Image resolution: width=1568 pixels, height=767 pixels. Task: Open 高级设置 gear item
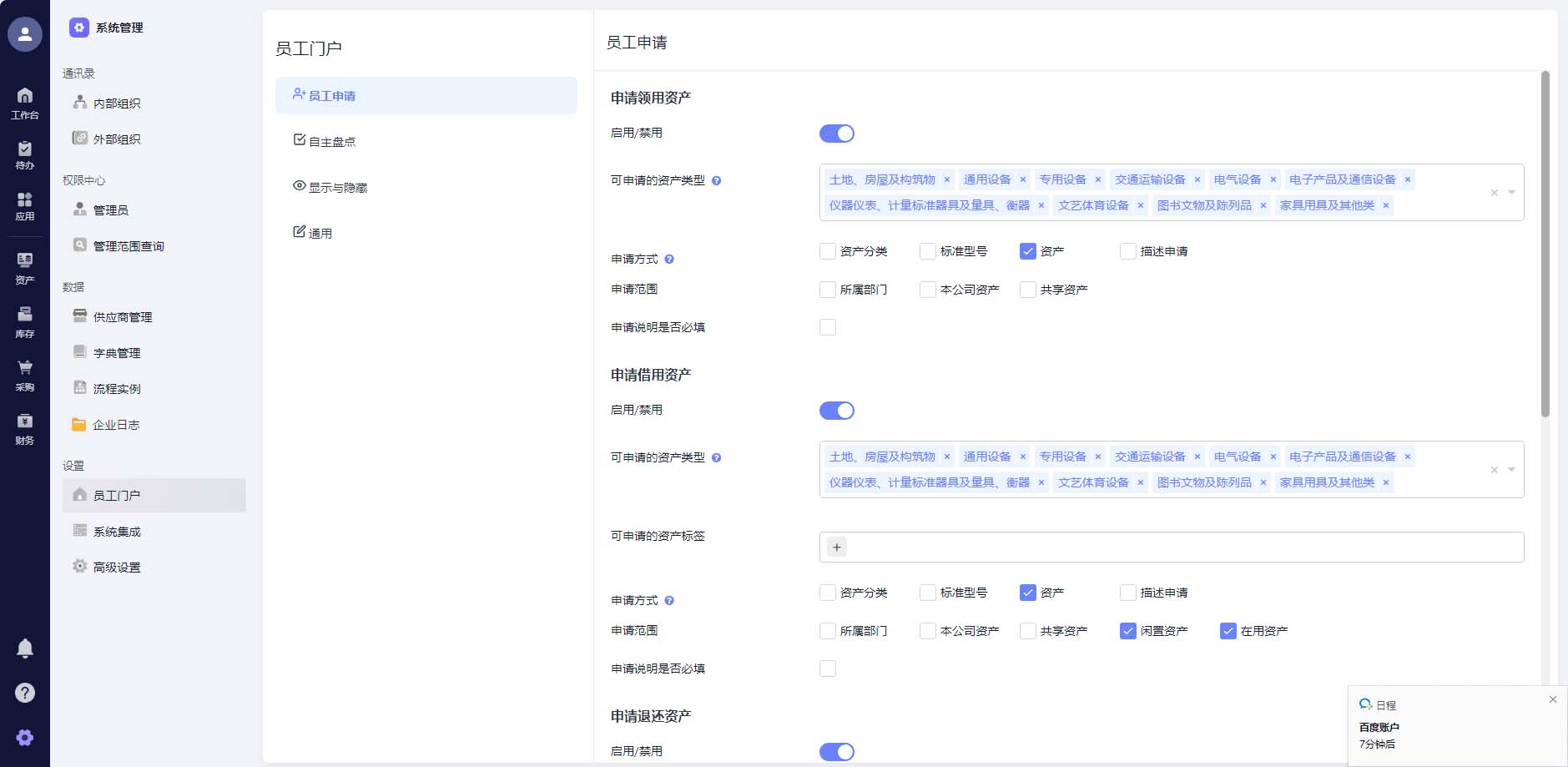(x=154, y=568)
